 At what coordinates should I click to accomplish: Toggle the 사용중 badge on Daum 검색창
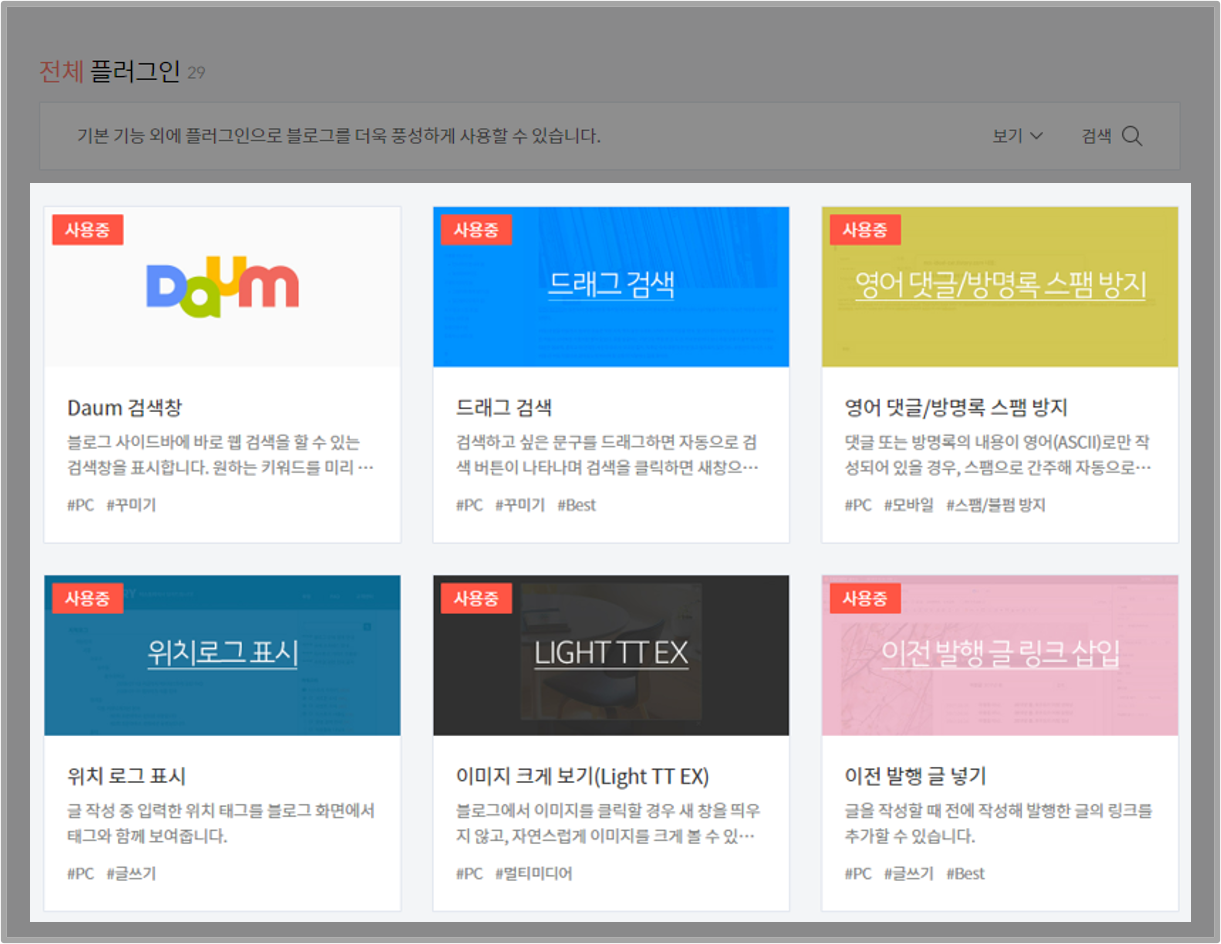coord(87,229)
